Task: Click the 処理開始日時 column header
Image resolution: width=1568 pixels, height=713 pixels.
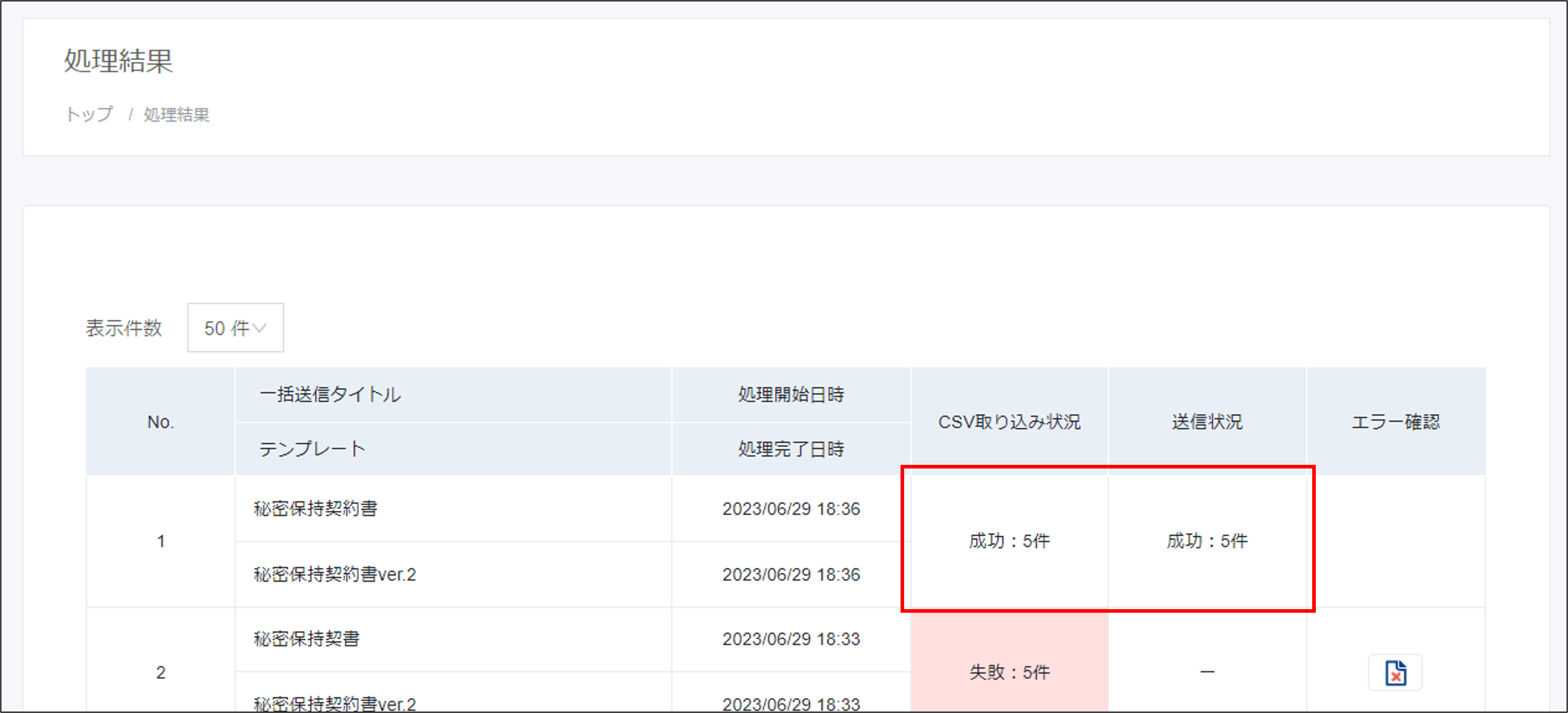Action: tap(791, 394)
